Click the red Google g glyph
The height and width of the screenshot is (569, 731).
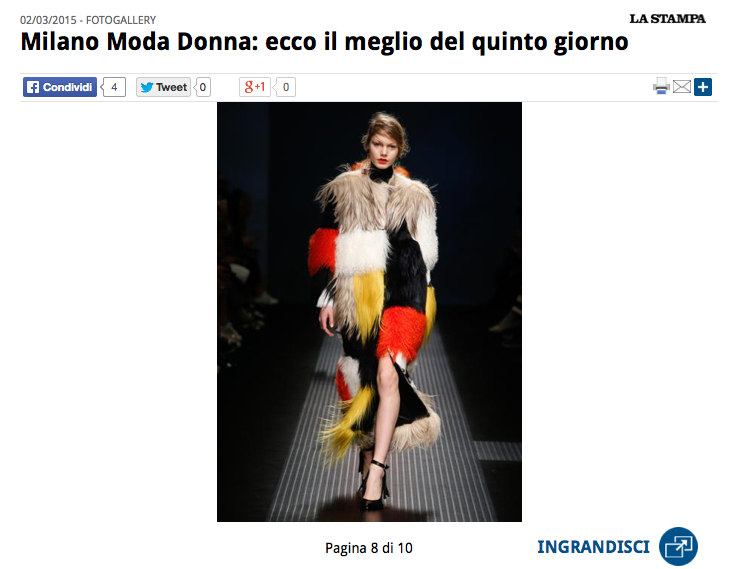point(249,87)
